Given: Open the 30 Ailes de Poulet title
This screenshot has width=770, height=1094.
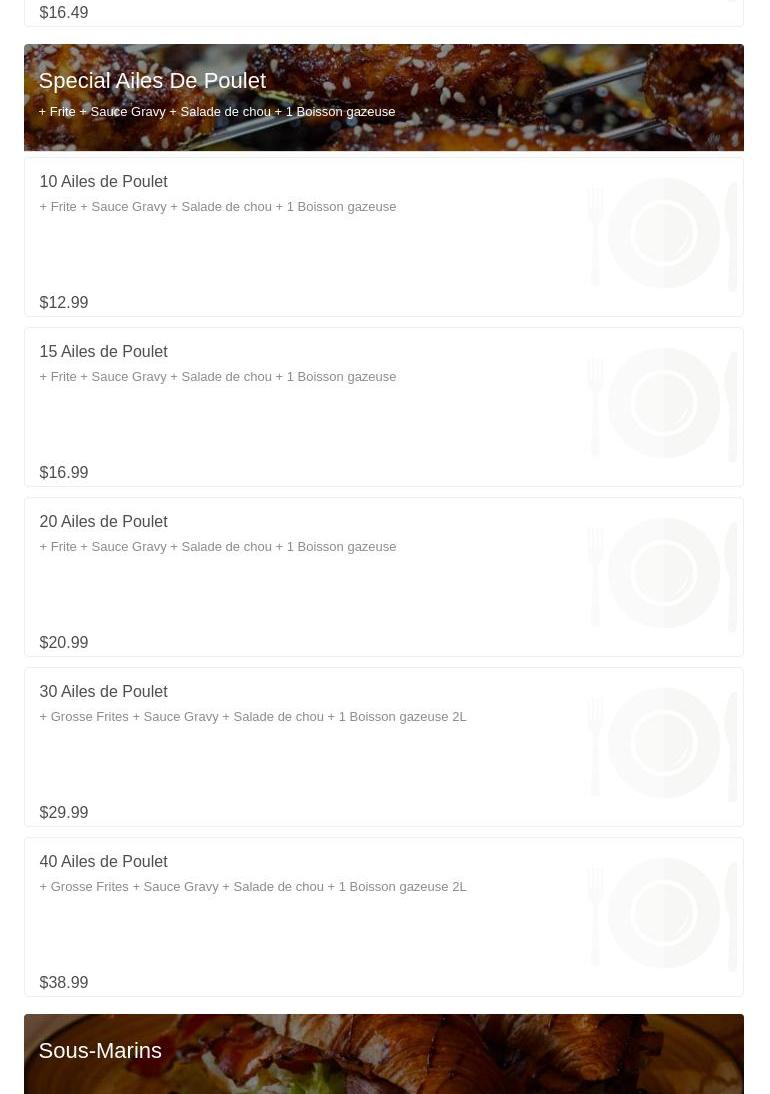Looking at the screenshot, I should click(x=103, y=692).
